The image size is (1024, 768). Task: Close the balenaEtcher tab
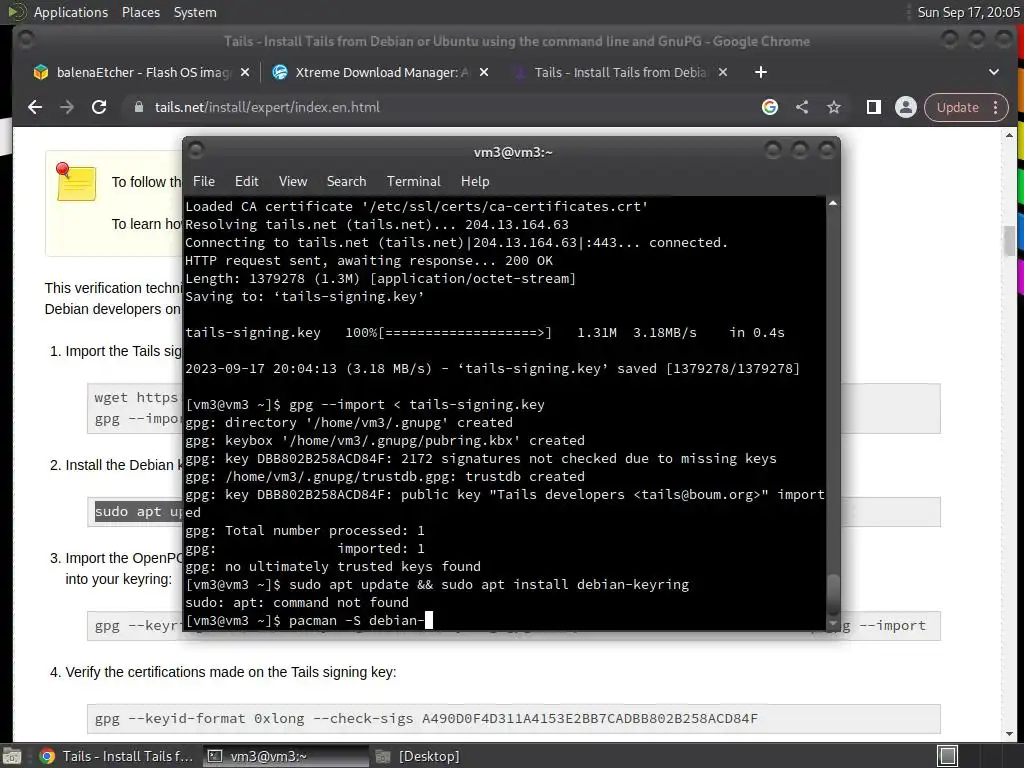coord(245,72)
